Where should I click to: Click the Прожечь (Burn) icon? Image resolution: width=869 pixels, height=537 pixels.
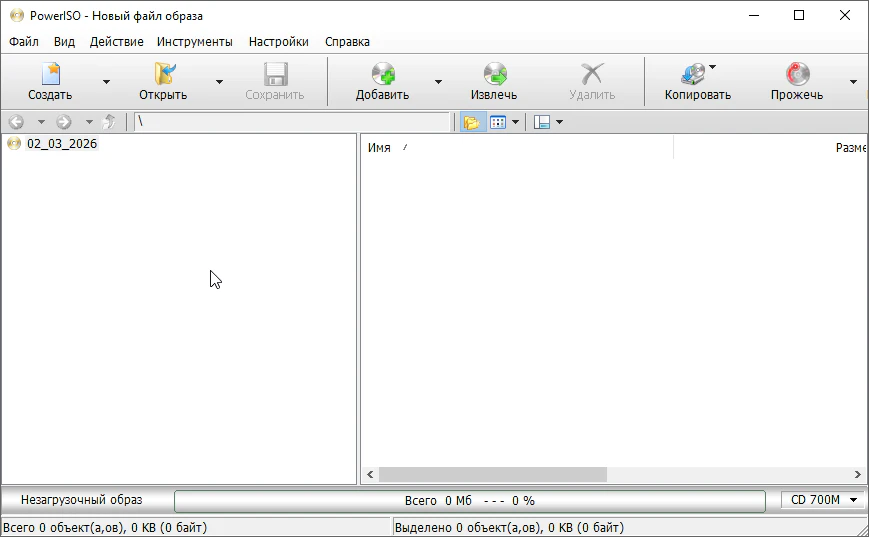click(x=797, y=75)
